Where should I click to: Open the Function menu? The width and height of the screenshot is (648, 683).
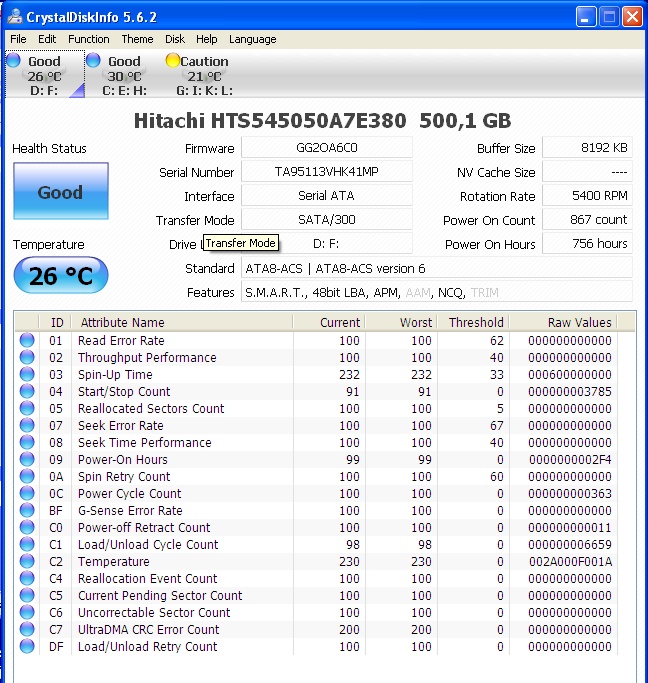click(89, 39)
